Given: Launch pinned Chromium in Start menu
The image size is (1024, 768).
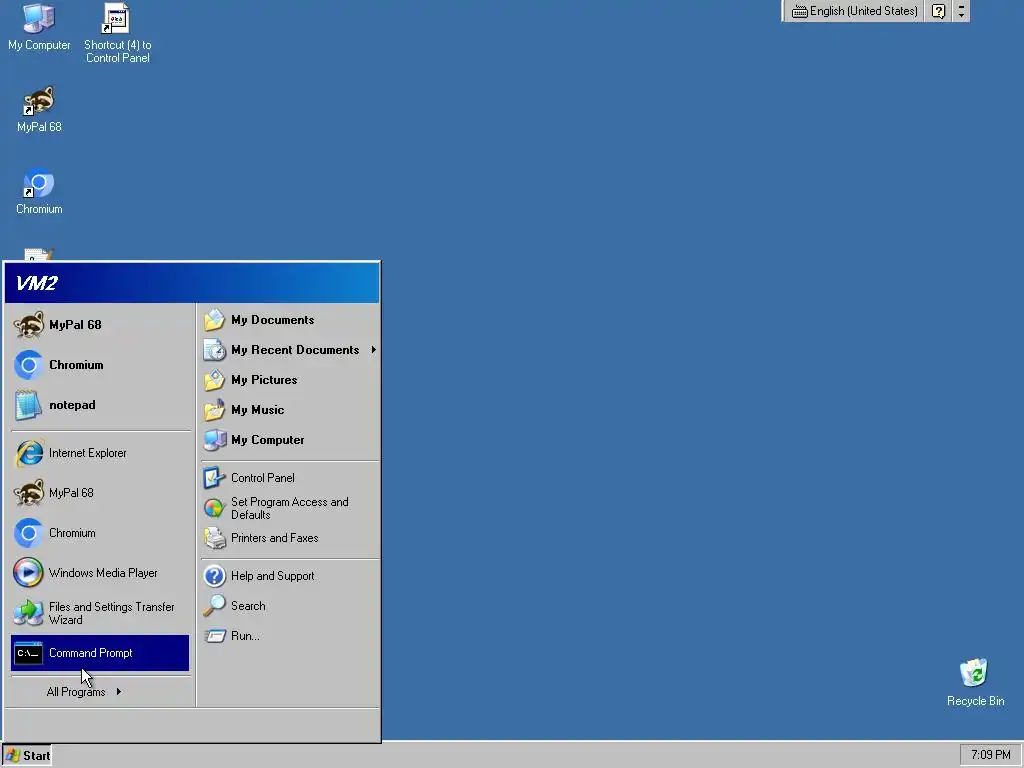Looking at the screenshot, I should point(100,365).
